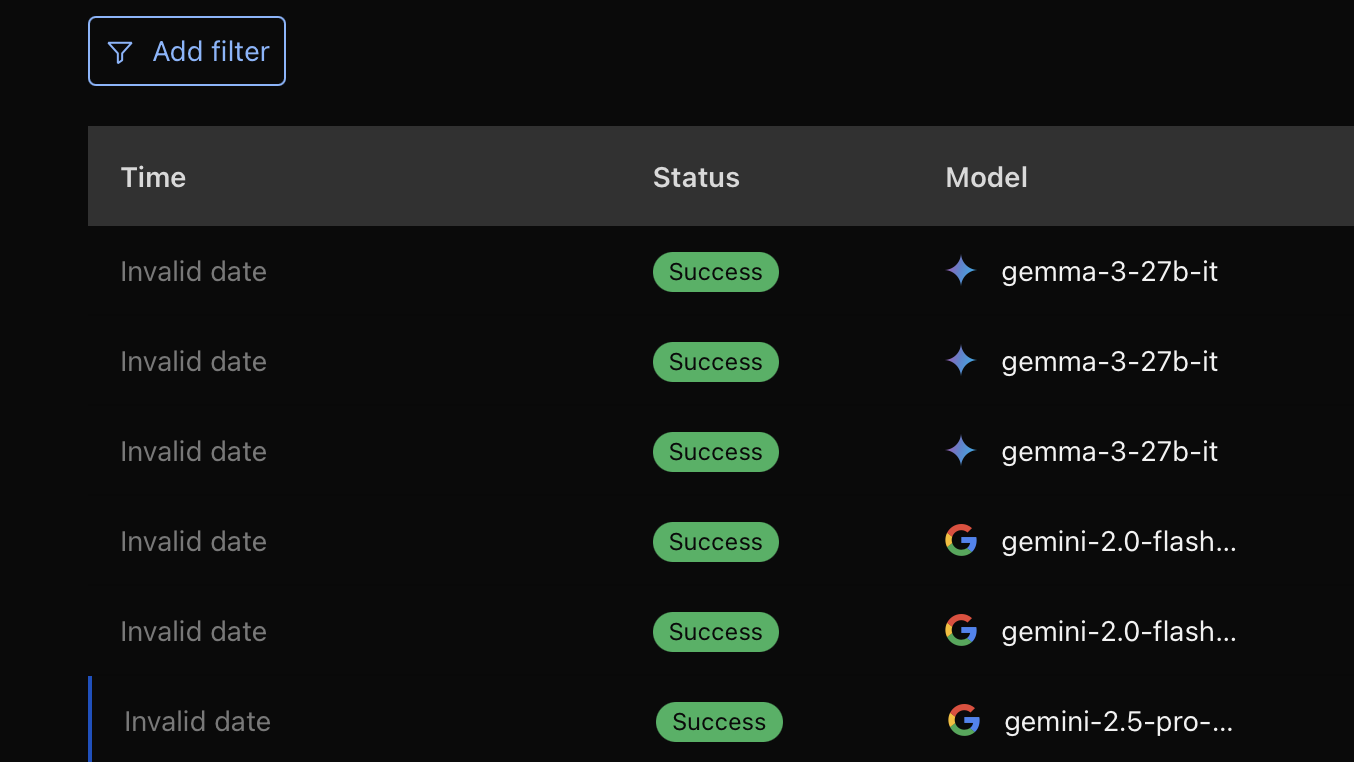Select the Time column header

point(153,177)
